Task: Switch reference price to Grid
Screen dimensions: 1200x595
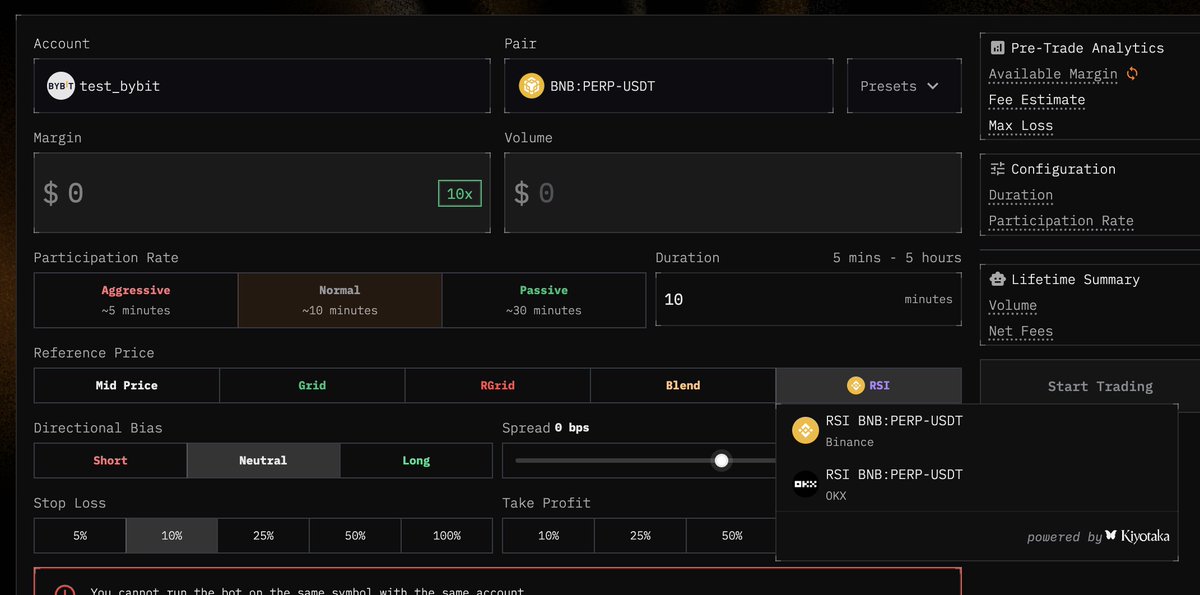Action: click(312, 385)
